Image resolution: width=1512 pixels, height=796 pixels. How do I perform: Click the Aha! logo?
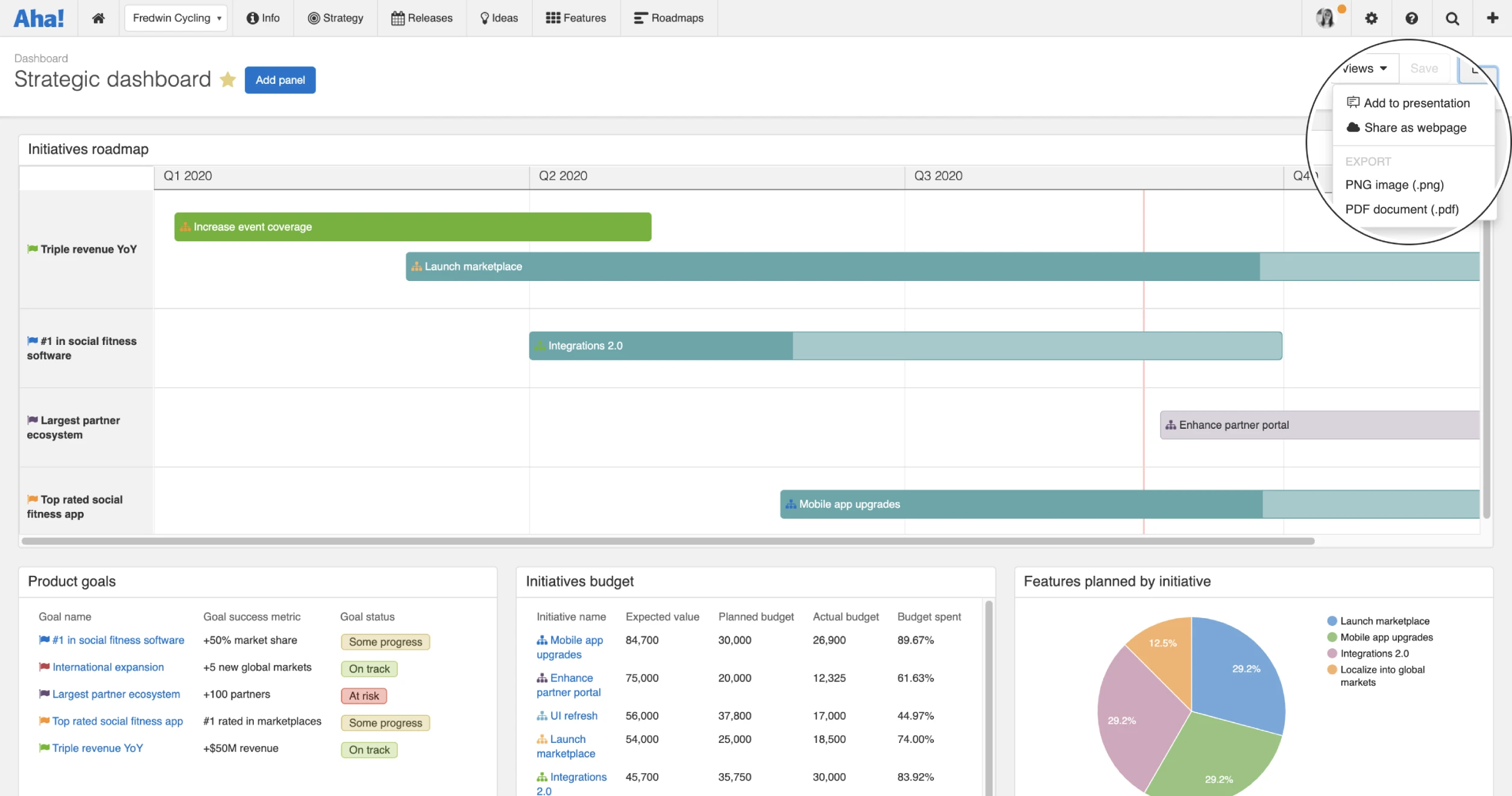[39, 18]
